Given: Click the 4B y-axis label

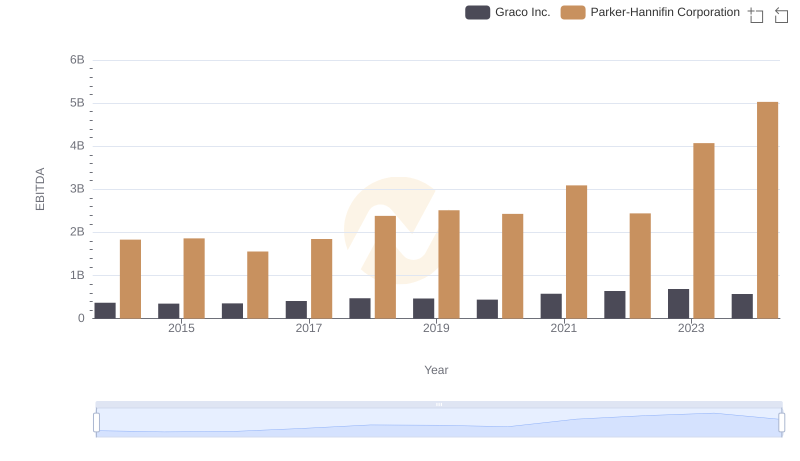Looking at the screenshot, I should (77, 146).
